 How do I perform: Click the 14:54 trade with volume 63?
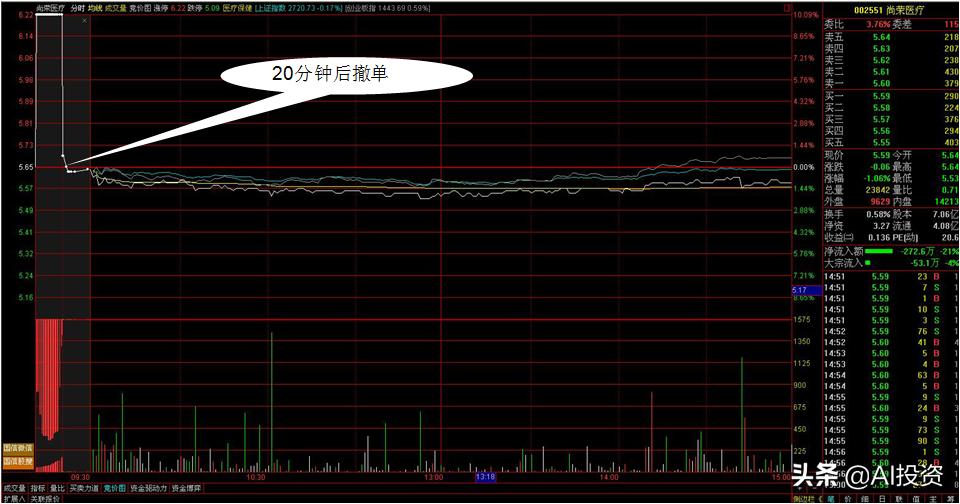tap(891, 375)
